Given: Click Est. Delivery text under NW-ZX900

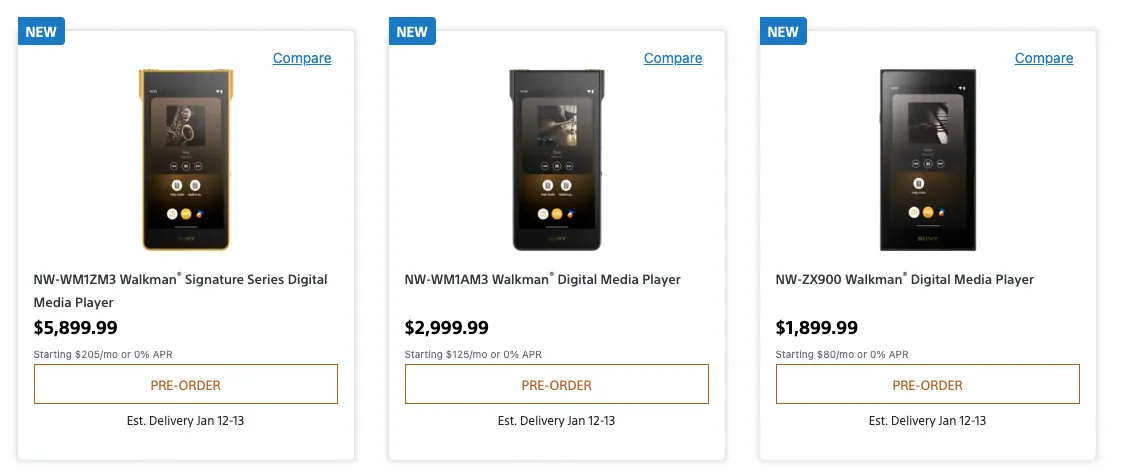Looking at the screenshot, I should 928,421.
